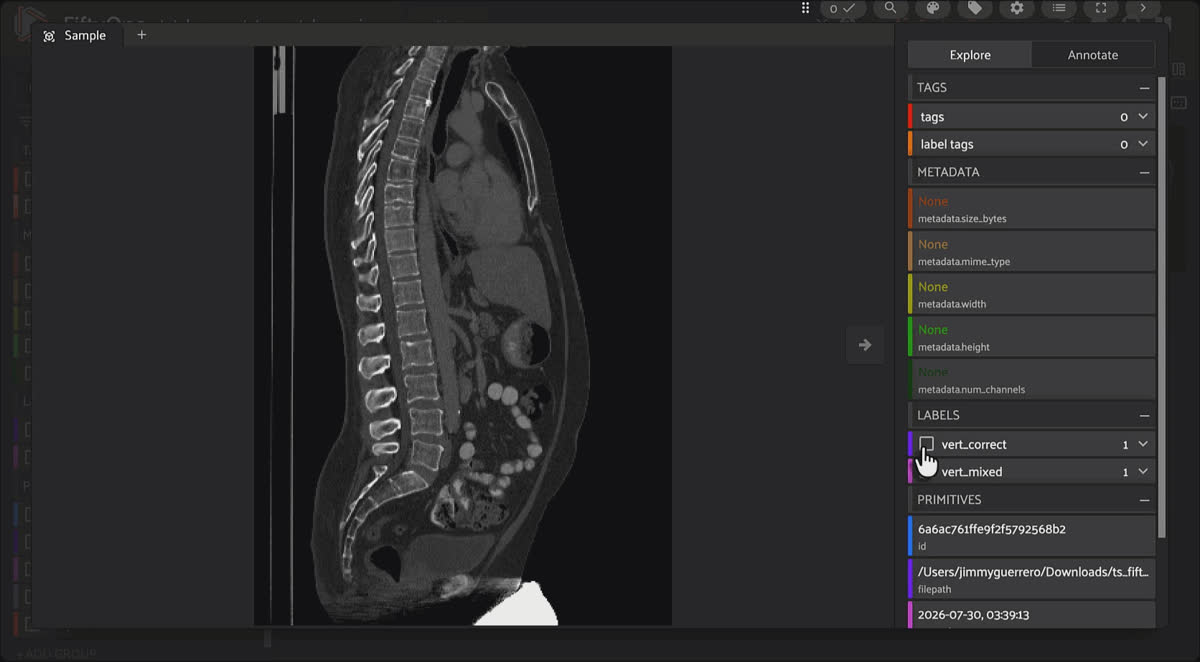Click the orange label tags color bar
1200x662 pixels.
pos(910,144)
